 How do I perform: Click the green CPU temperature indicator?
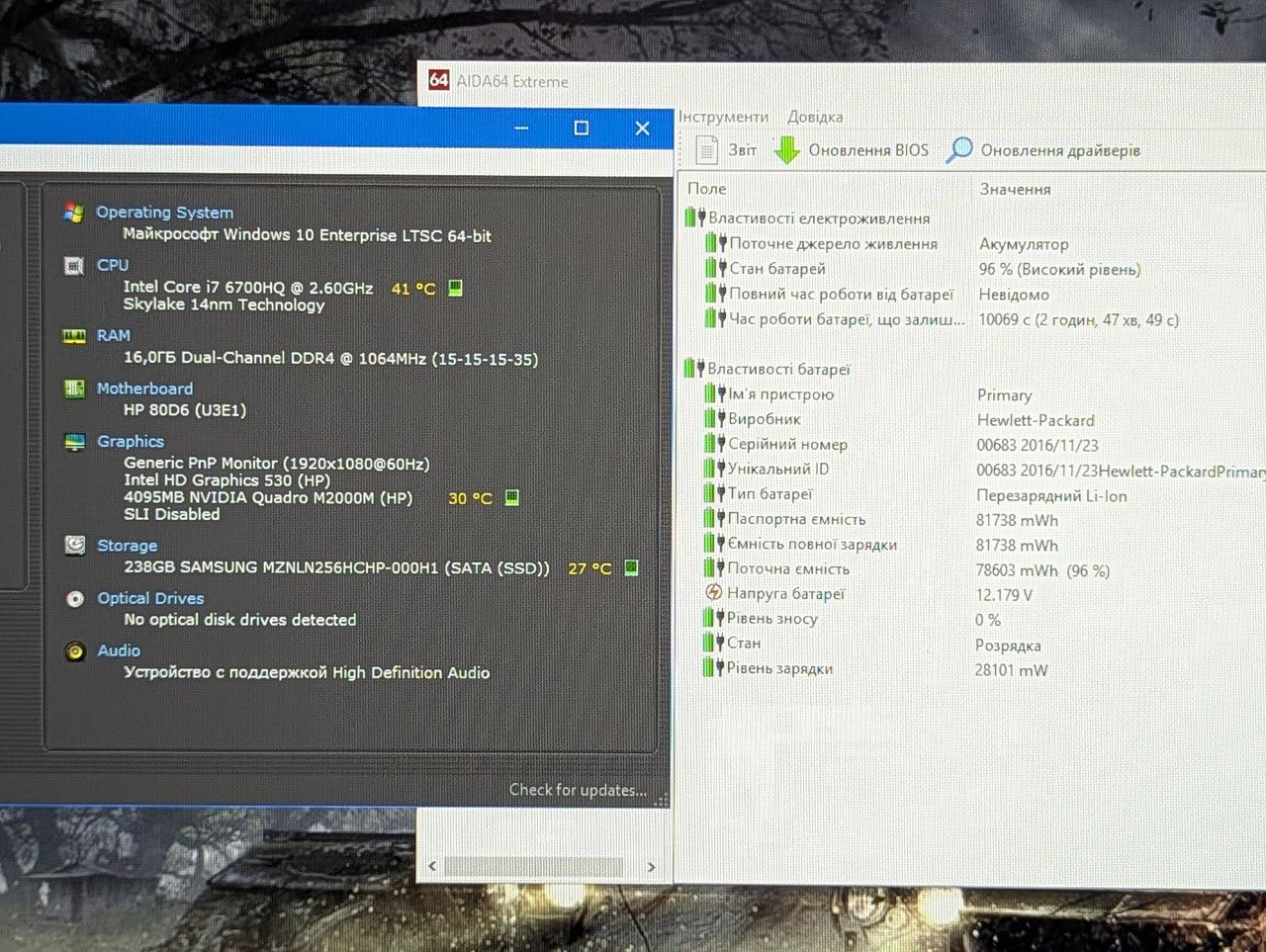point(455,288)
